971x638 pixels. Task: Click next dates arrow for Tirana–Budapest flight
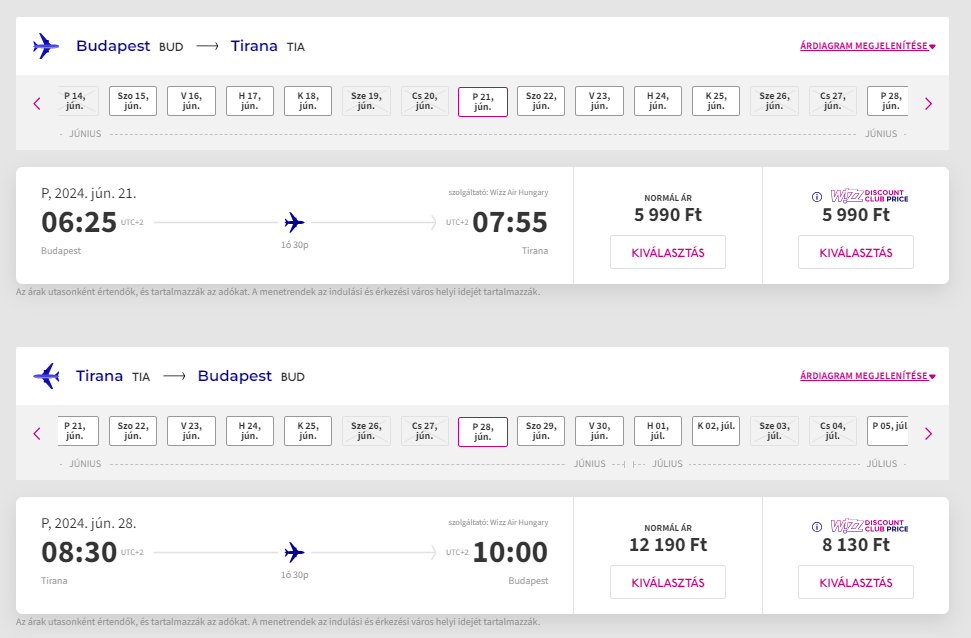point(928,434)
